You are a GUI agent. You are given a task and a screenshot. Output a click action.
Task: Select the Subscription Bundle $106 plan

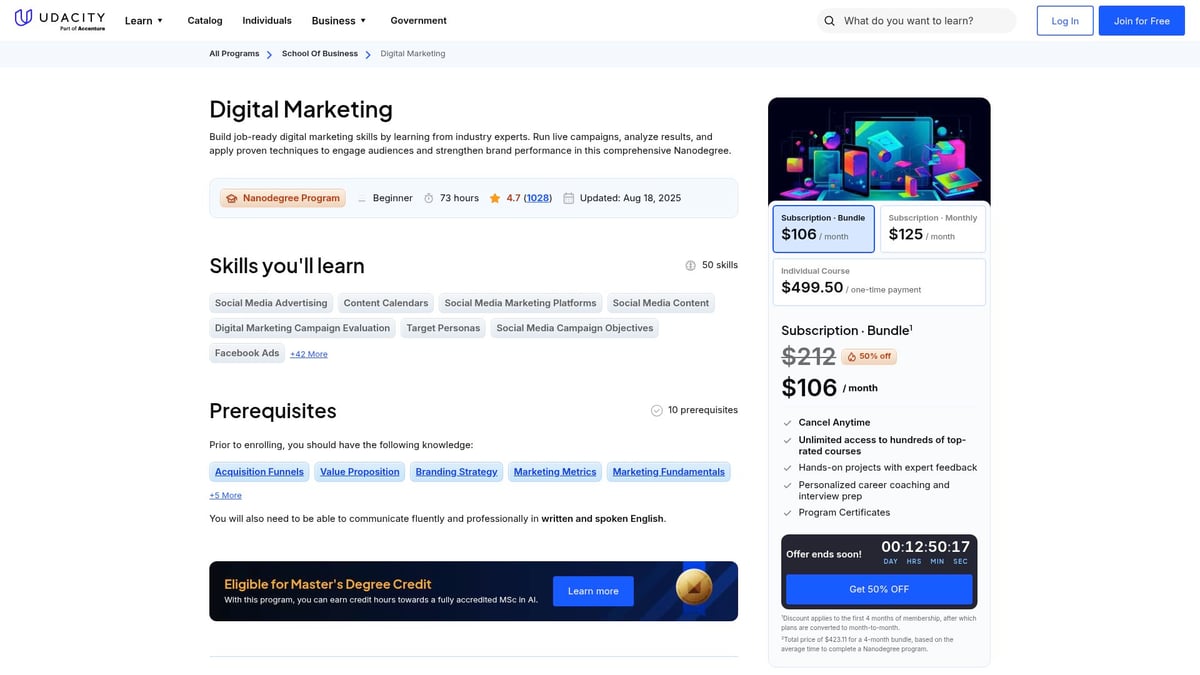click(x=824, y=229)
